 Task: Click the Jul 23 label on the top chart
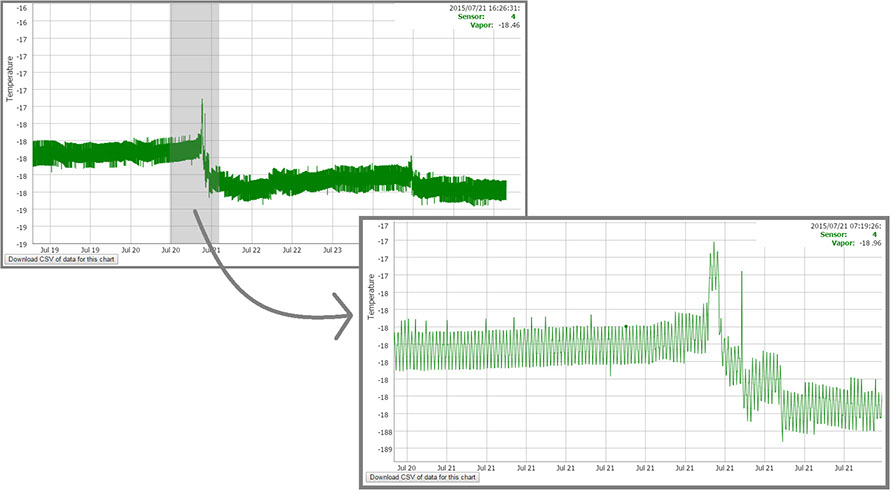click(x=331, y=250)
